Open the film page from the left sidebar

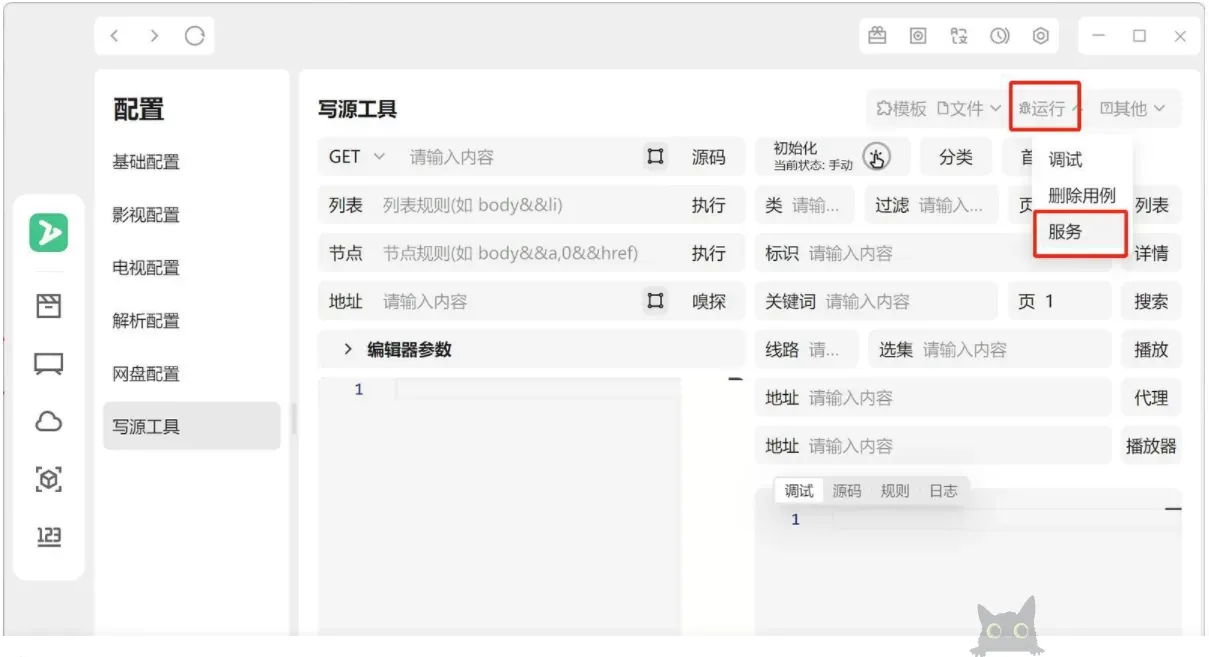pyautogui.click(x=49, y=306)
